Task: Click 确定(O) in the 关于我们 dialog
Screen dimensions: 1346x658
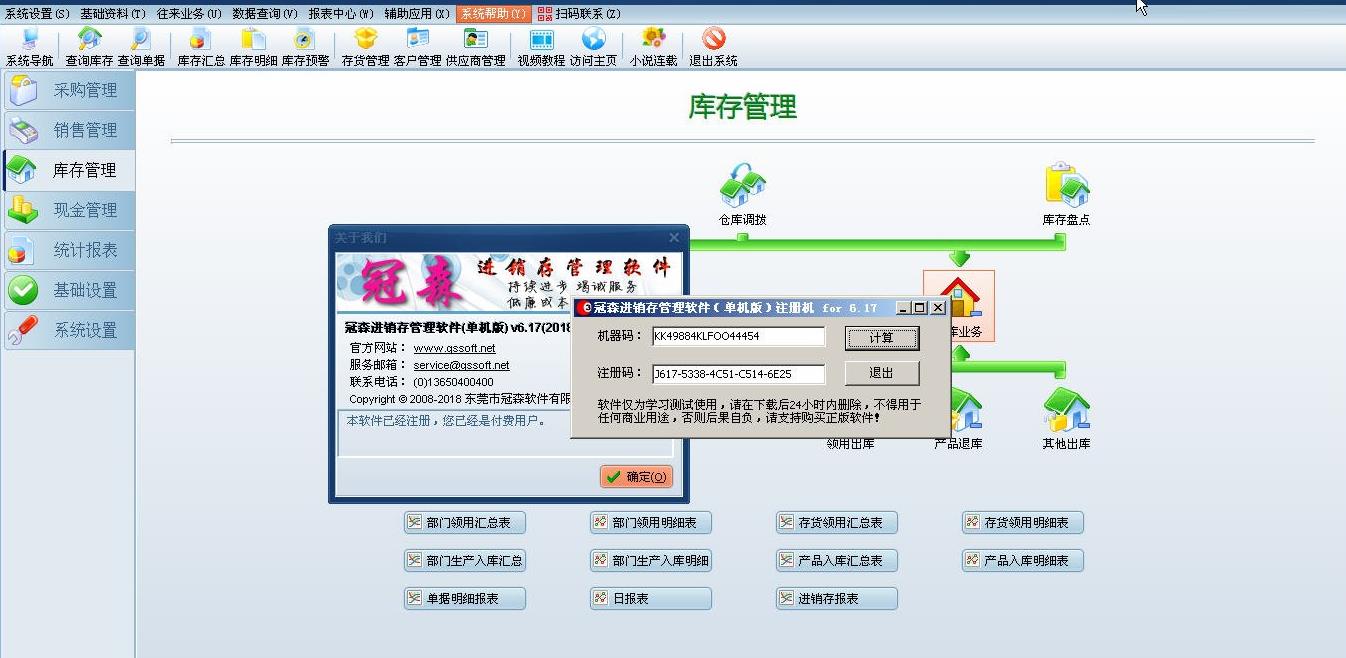Action: click(x=637, y=477)
